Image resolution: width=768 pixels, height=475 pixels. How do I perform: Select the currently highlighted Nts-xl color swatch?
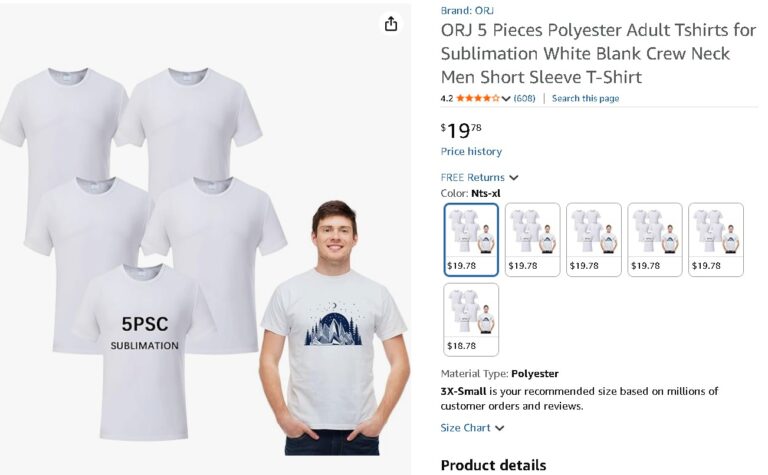point(471,239)
